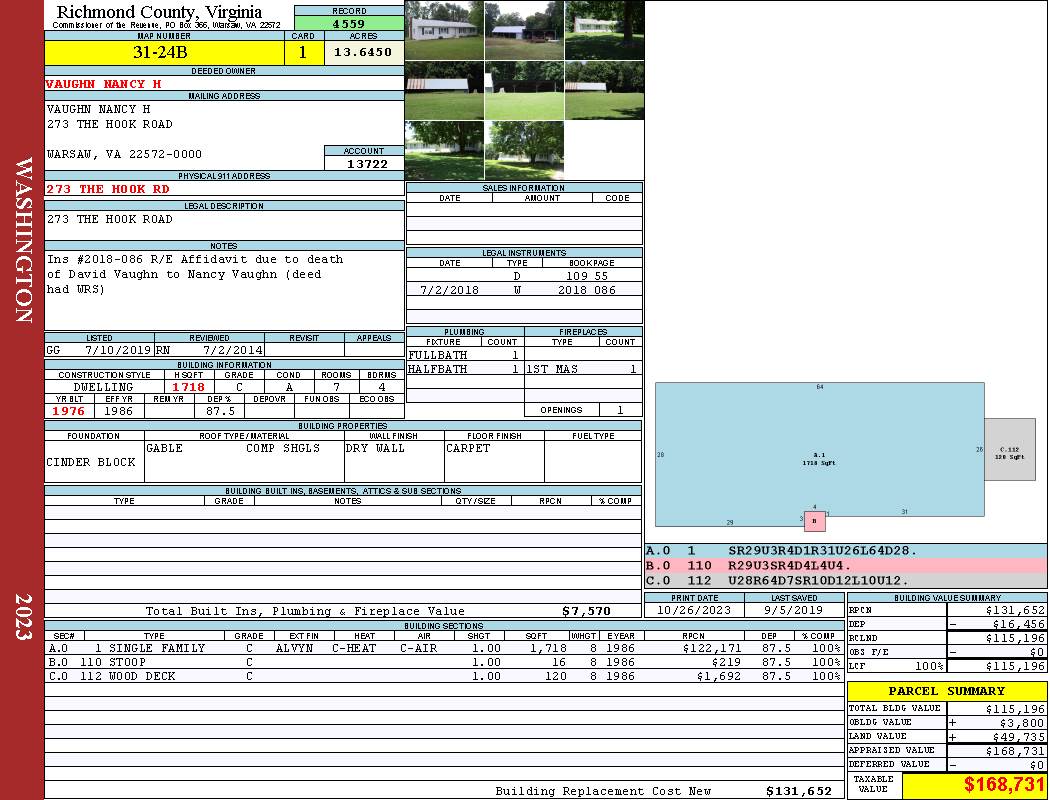Screen dimensions: 1050x800
Task: Click the red year built 1976 value
Action: [x=70, y=411]
